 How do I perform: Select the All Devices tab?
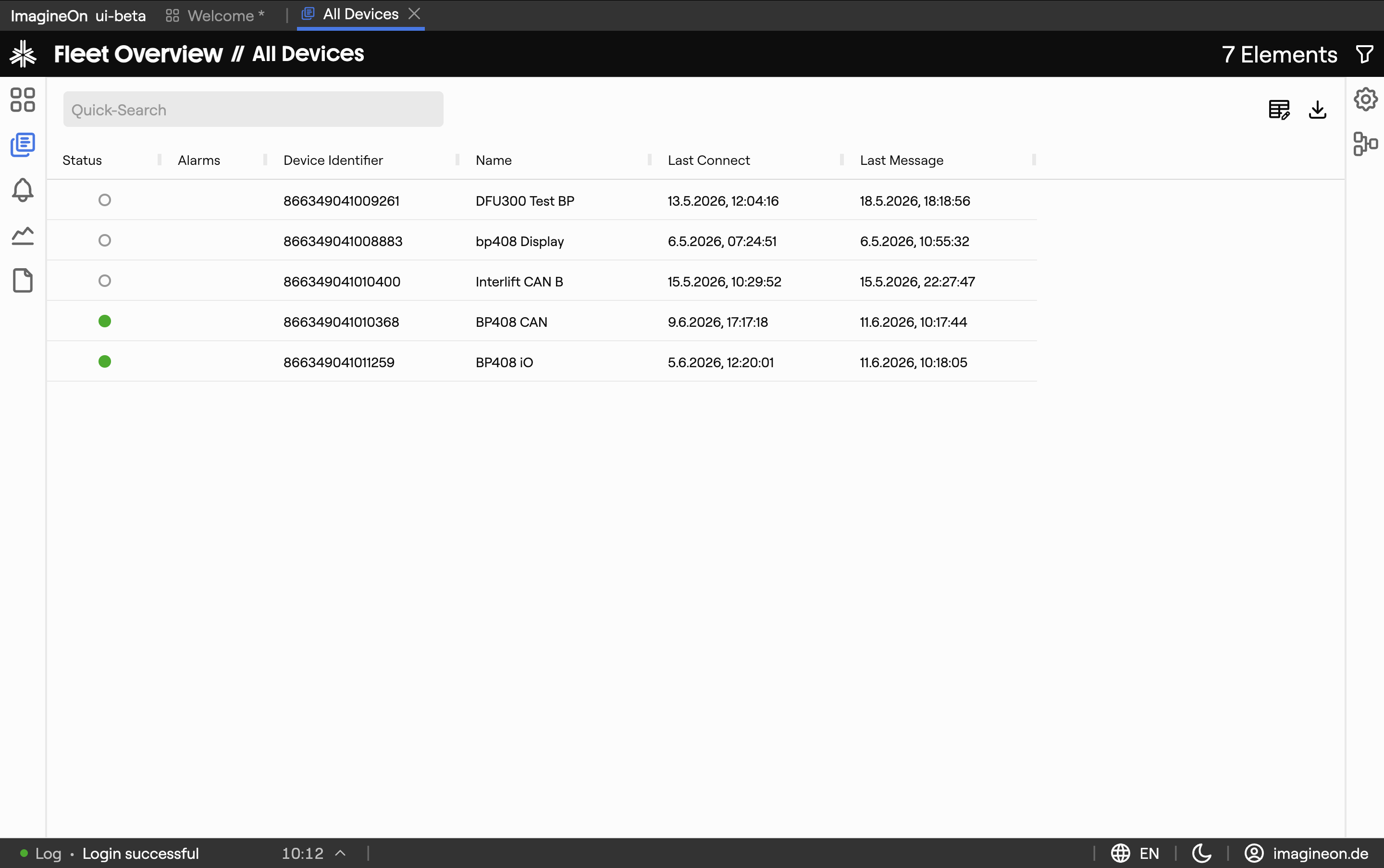360,14
